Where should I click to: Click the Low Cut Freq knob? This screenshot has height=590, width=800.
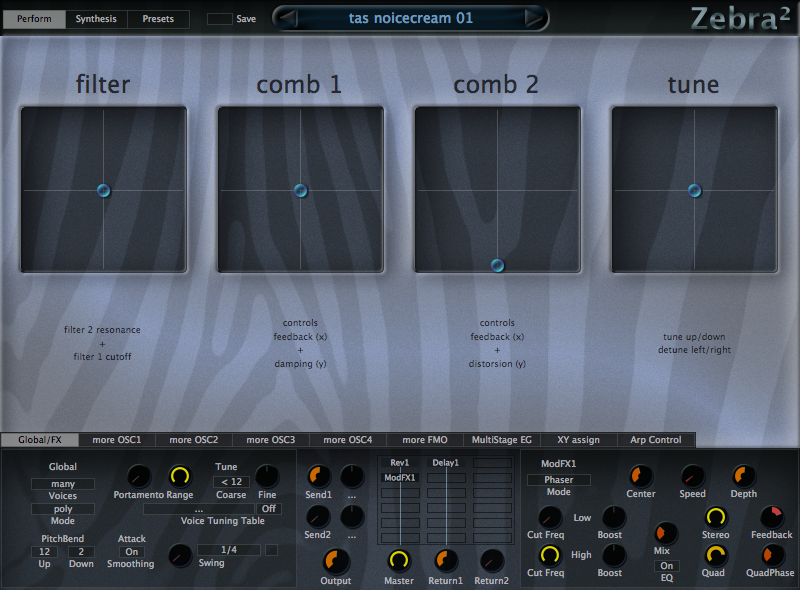tap(549, 518)
